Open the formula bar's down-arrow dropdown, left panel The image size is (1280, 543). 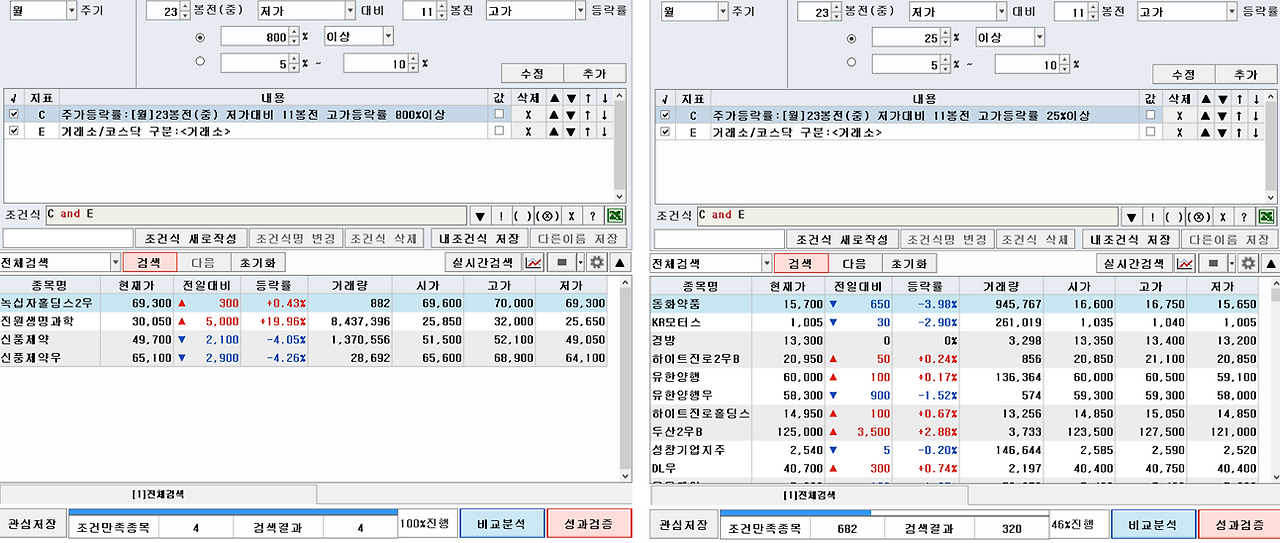pos(479,215)
